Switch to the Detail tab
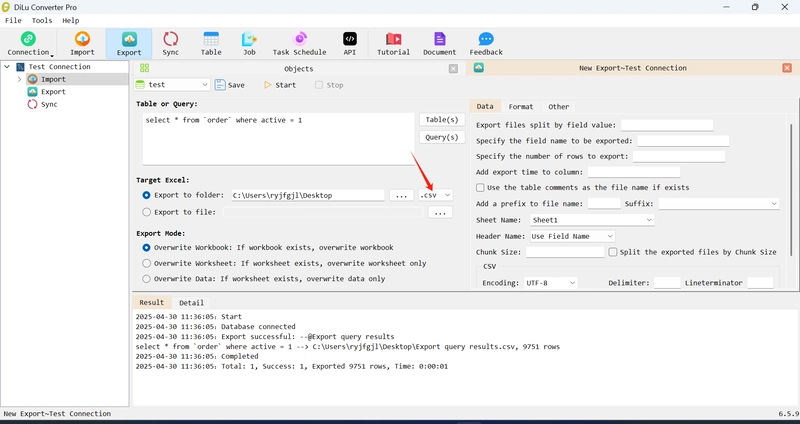This screenshot has width=800, height=424. click(191, 303)
